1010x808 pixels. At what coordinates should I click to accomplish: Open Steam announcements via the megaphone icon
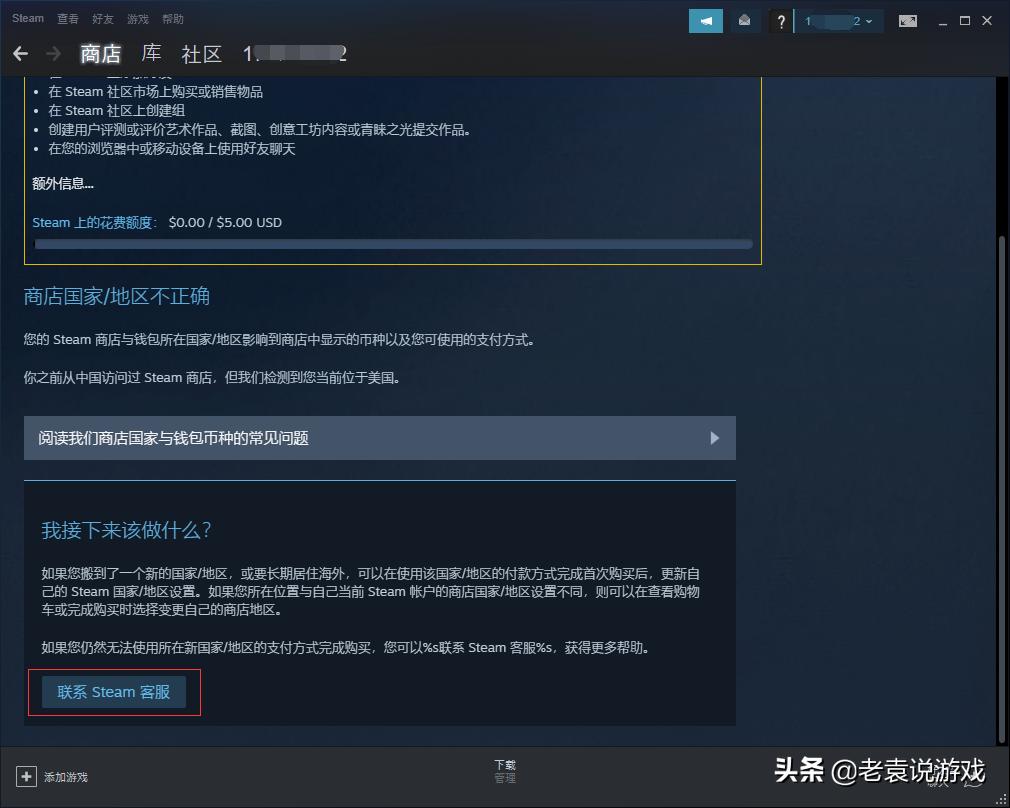[x=706, y=20]
